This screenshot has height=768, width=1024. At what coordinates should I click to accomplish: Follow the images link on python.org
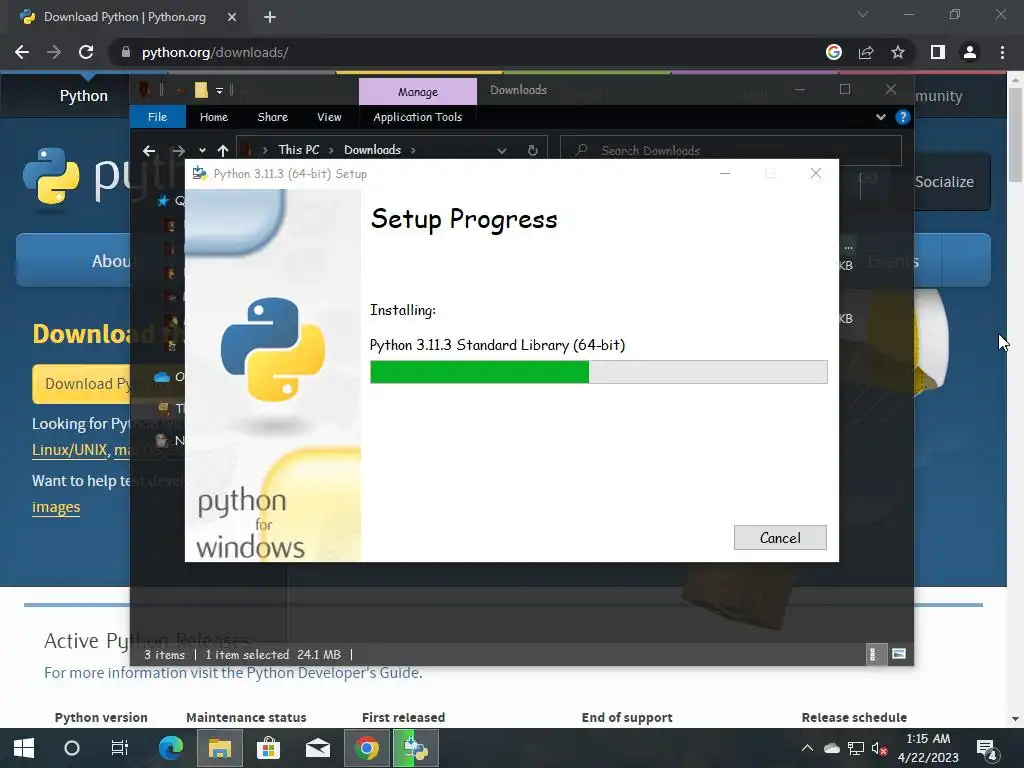pos(56,507)
